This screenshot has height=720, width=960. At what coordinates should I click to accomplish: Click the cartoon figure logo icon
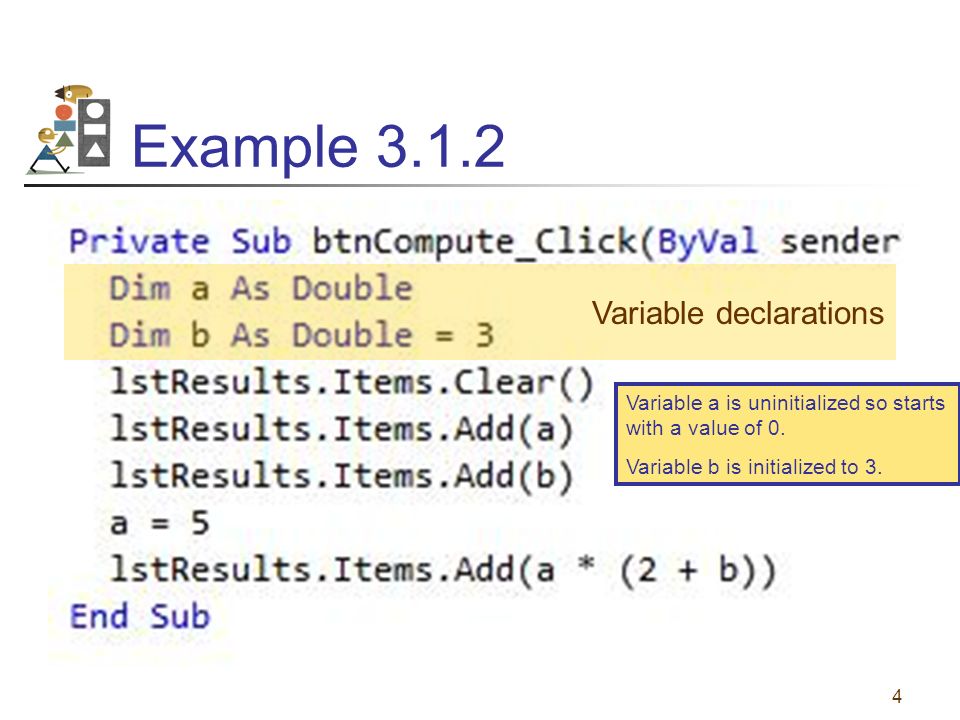point(69,130)
